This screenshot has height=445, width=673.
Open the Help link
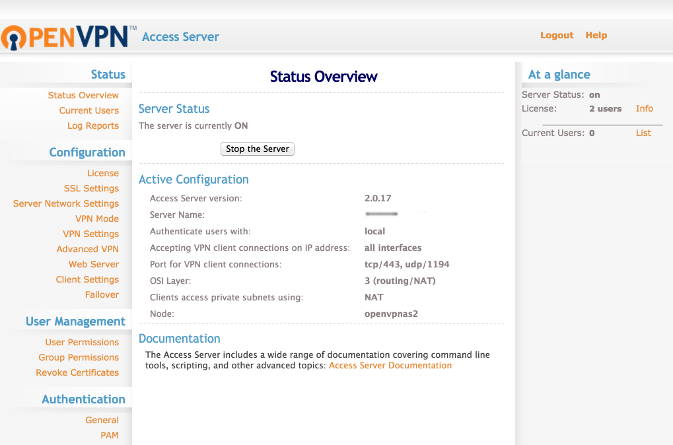[x=596, y=35]
